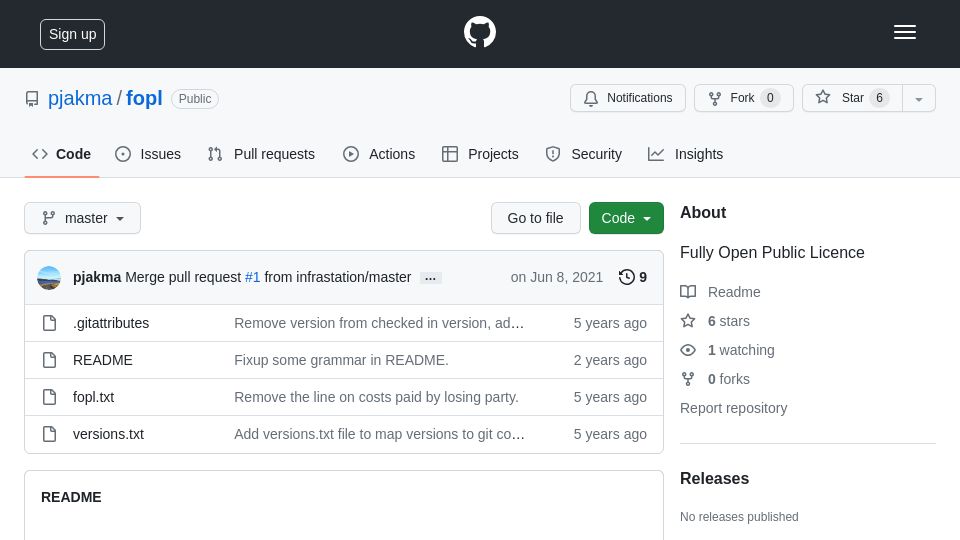Viewport: 960px width, 540px height.
Task: Click the Go to file button
Action: [x=535, y=218]
